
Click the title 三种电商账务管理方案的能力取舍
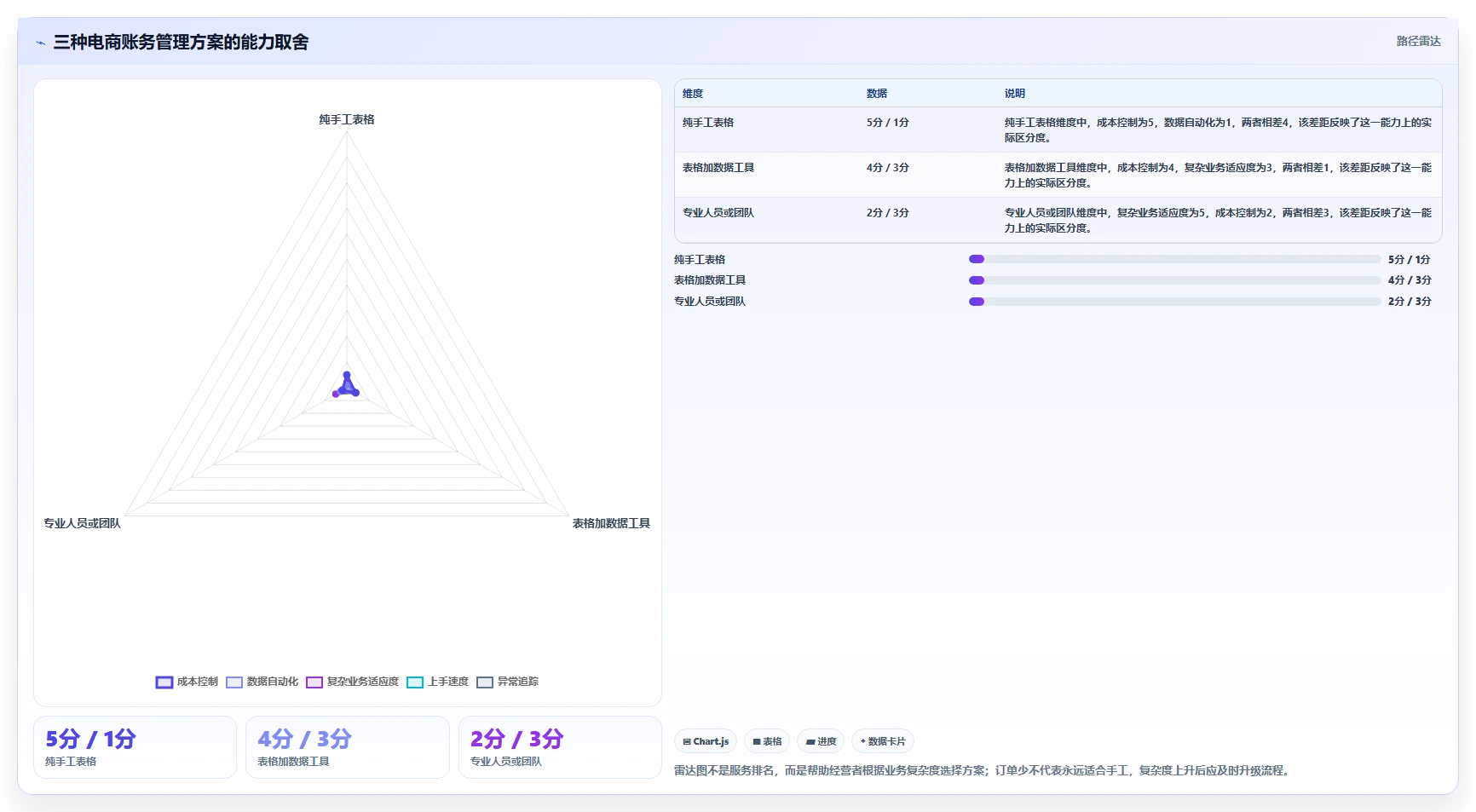181,43
